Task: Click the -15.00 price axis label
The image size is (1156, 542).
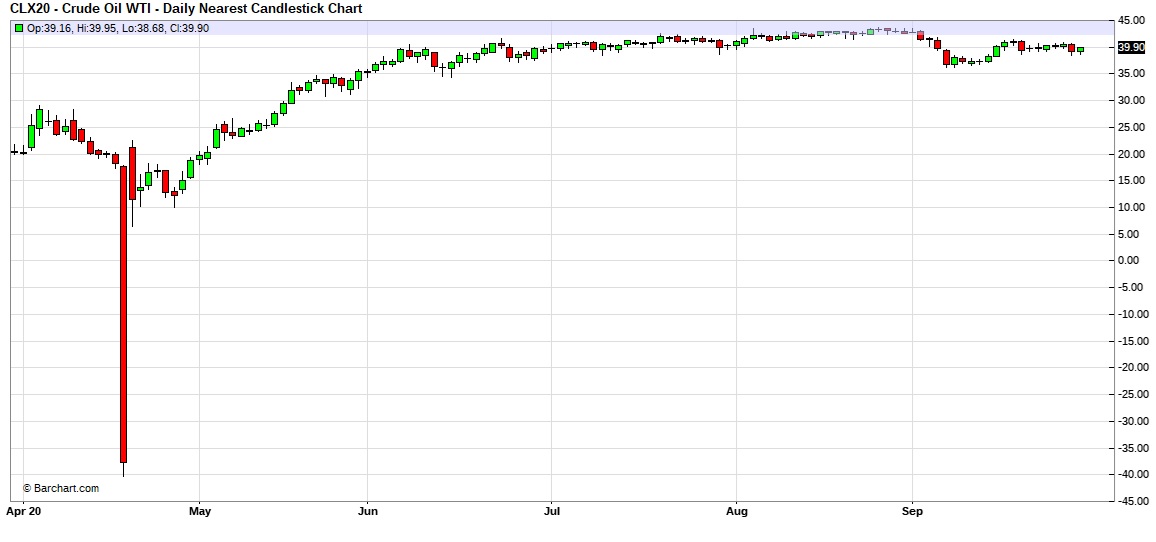Action: [1131, 341]
